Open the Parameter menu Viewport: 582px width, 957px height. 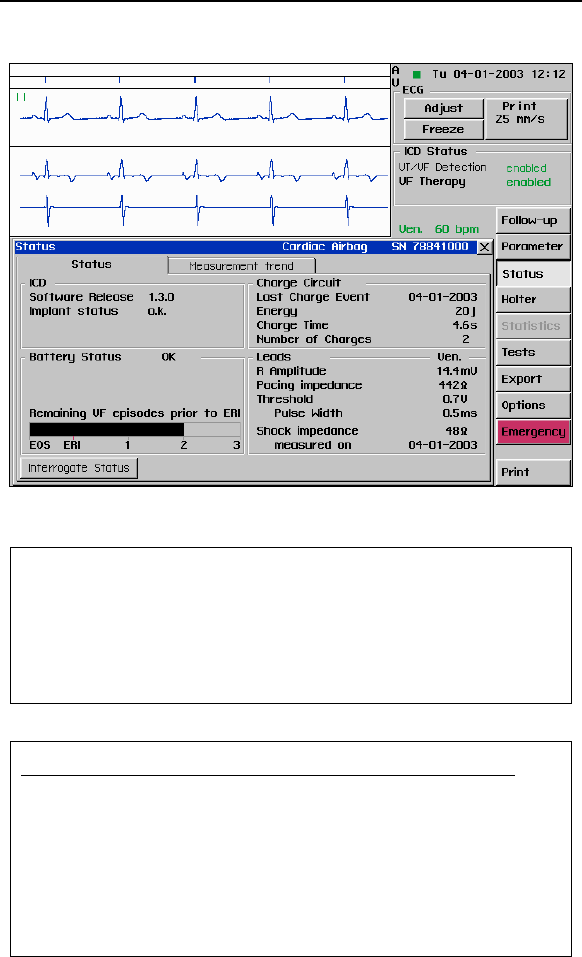[533, 247]
